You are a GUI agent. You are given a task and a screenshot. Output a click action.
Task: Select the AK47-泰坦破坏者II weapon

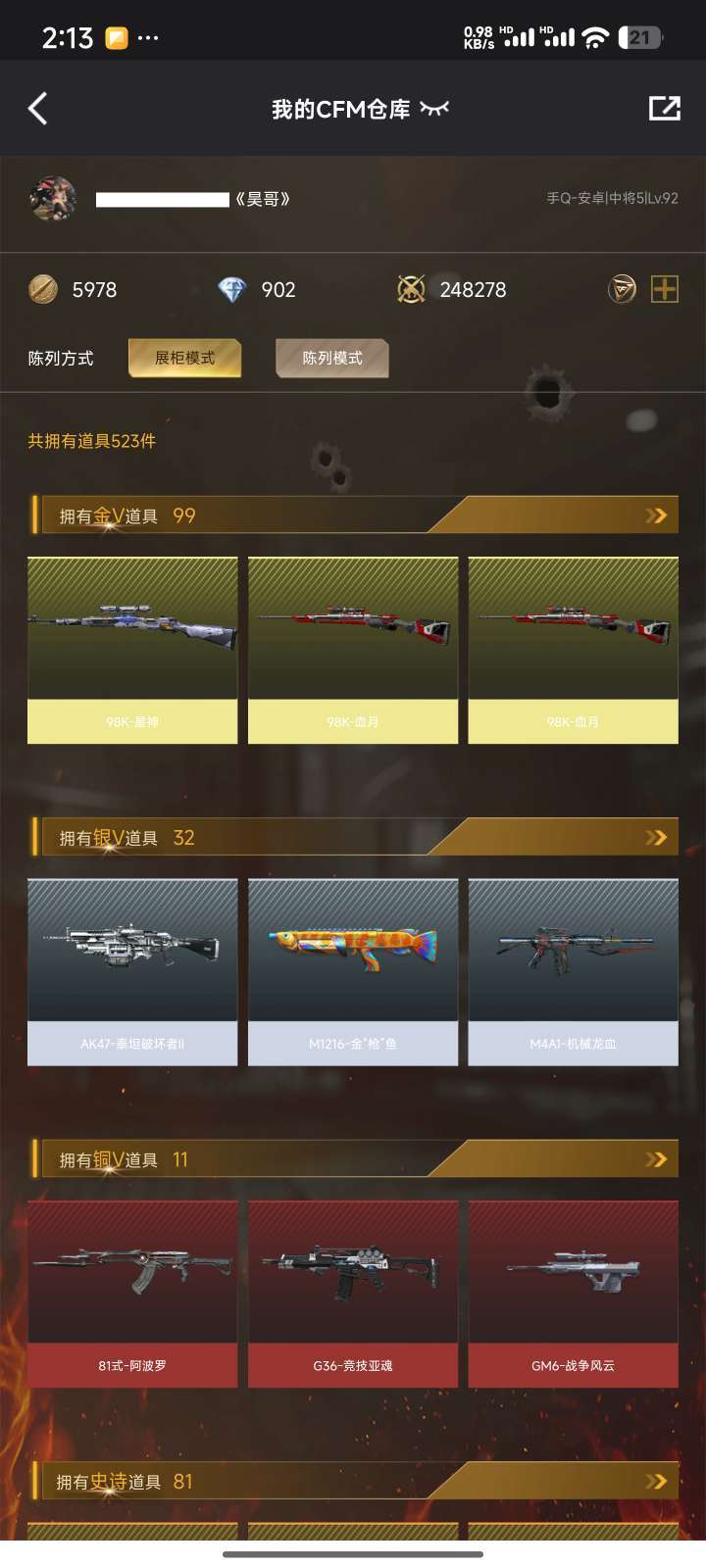coord(132,972)
